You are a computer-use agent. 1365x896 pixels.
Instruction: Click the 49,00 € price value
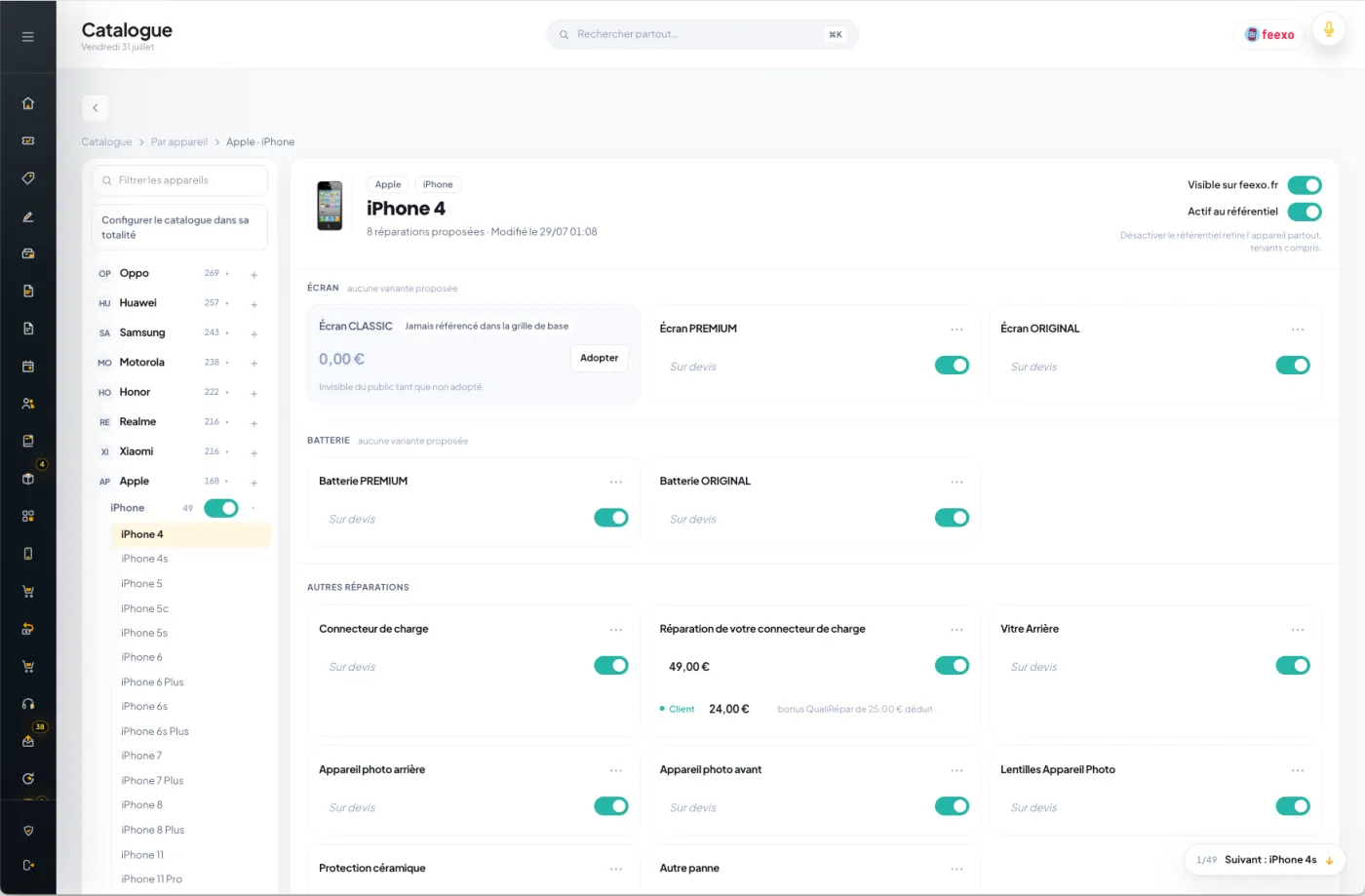tap(689, 667)
